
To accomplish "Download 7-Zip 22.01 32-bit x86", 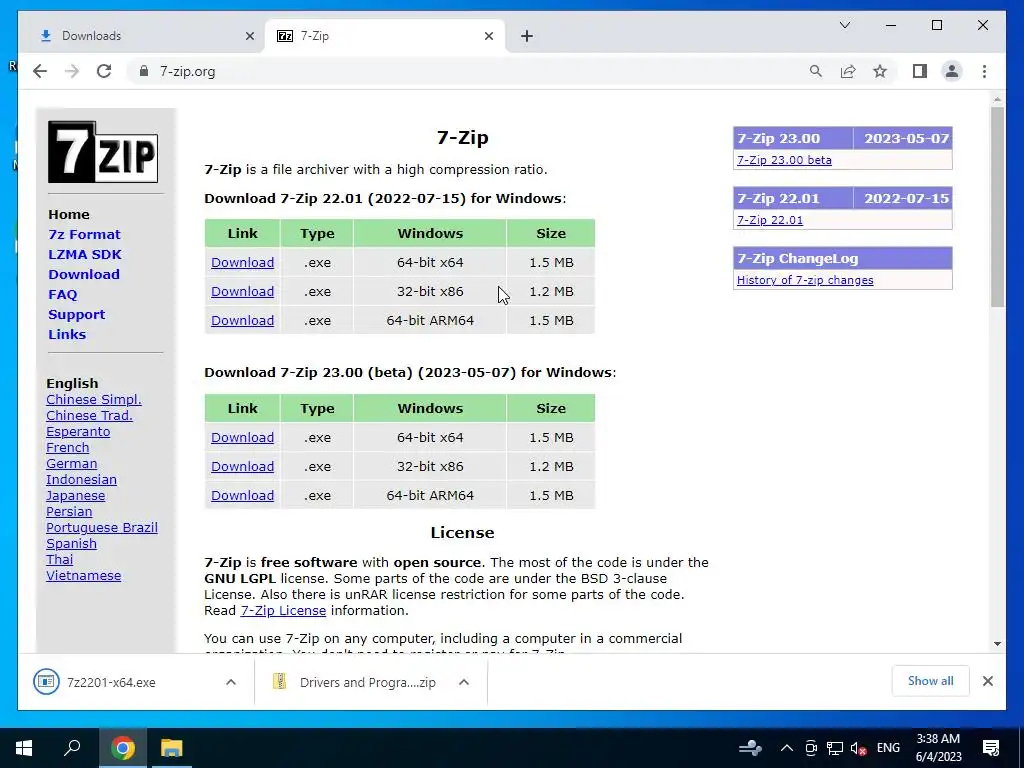I will coord(242,291).
